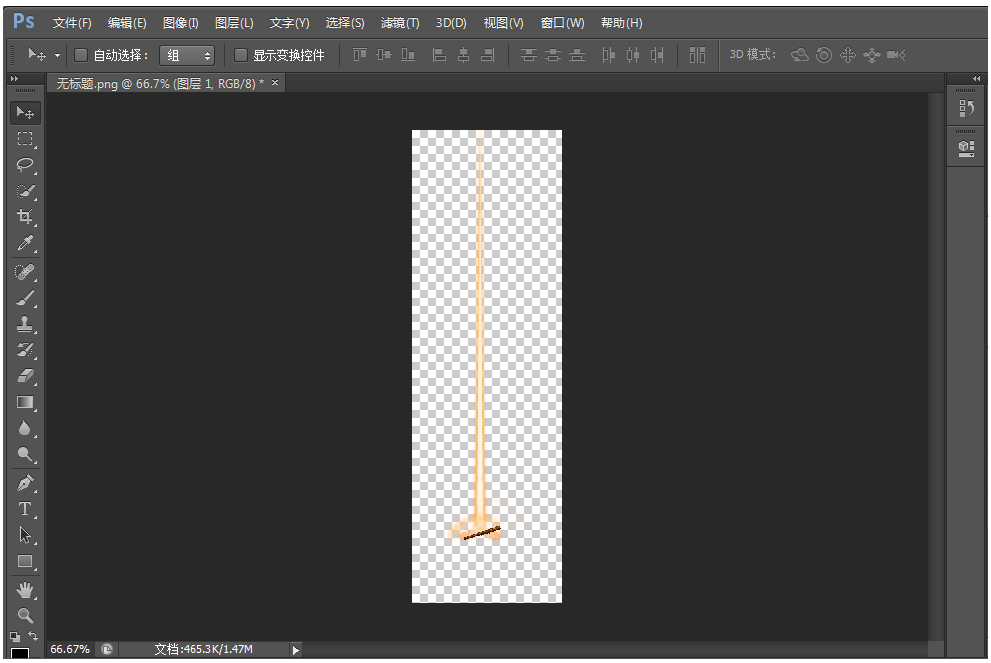
Task: Select the Crop tool
Action: [25, 217]
